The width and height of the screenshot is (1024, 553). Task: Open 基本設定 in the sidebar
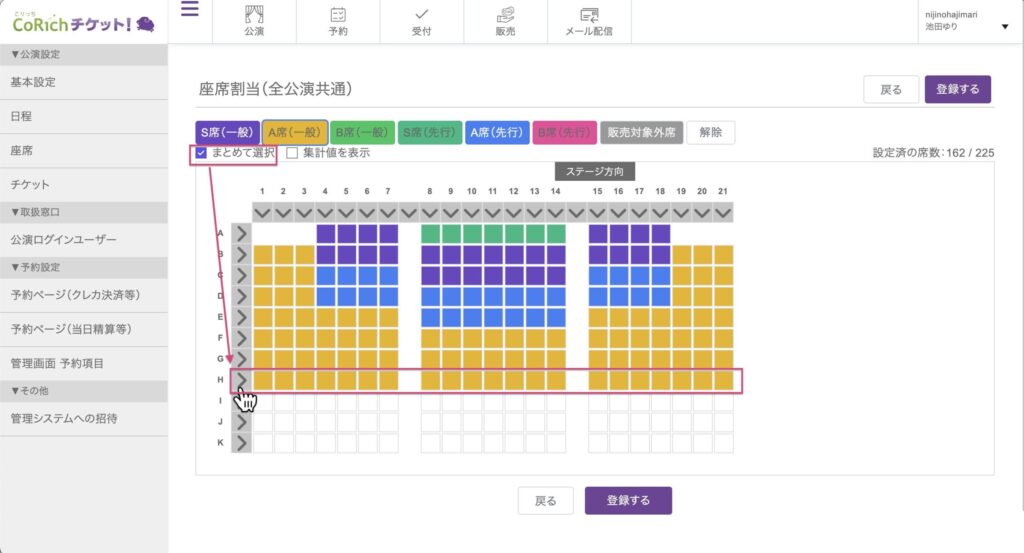tap(33, 82)
